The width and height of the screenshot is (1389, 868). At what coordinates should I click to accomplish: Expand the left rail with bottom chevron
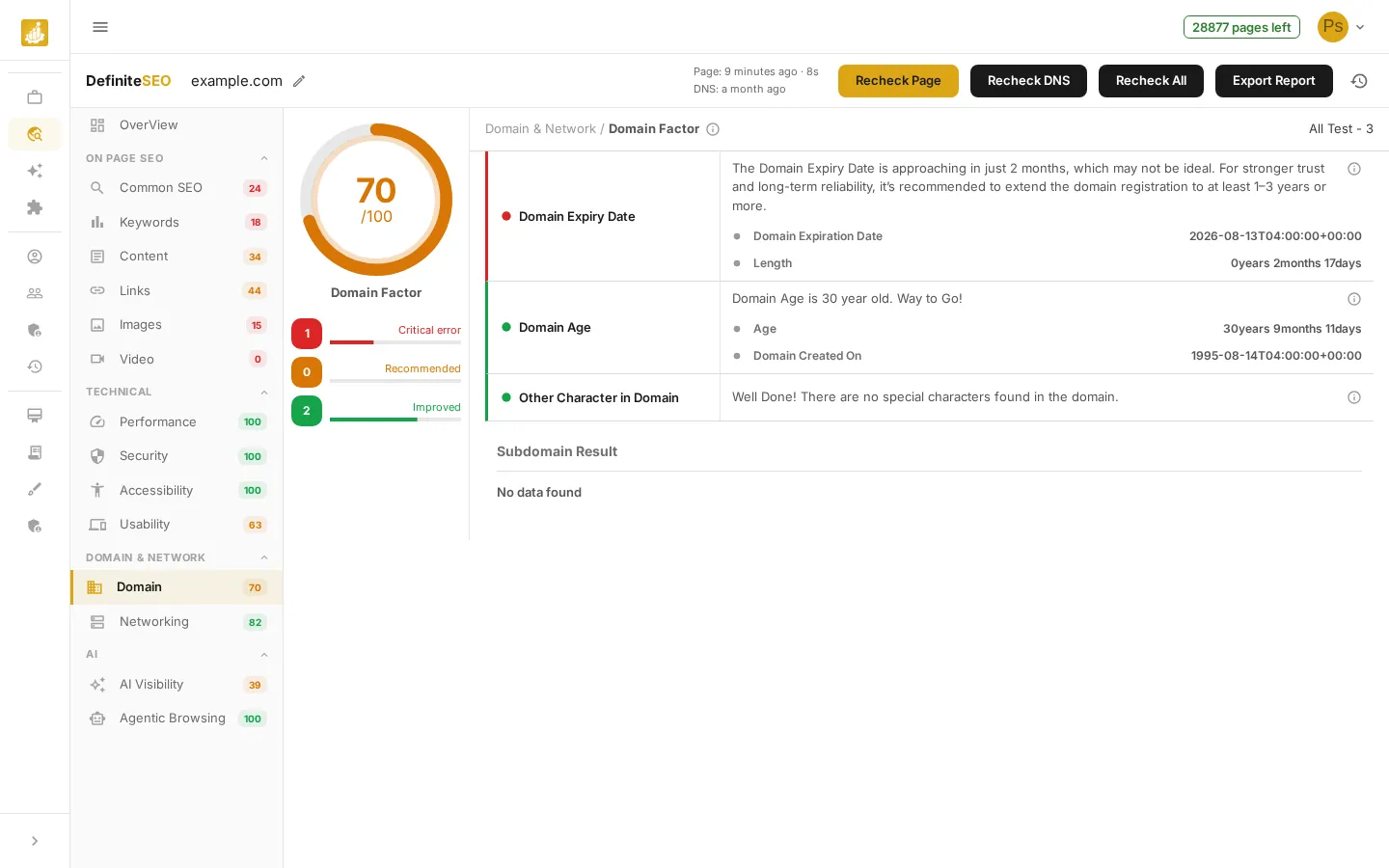tap(35, 841)
